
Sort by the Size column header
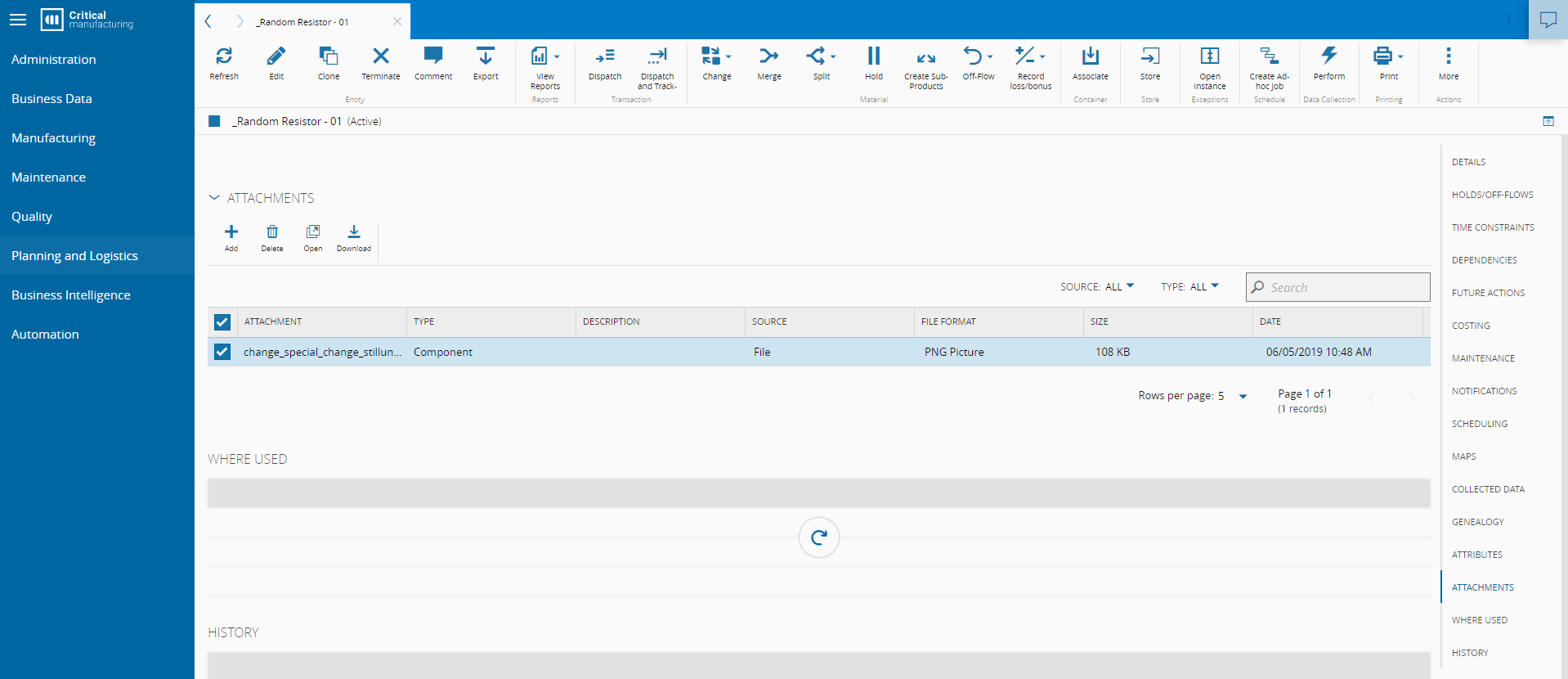click(x=1100, y=322)
